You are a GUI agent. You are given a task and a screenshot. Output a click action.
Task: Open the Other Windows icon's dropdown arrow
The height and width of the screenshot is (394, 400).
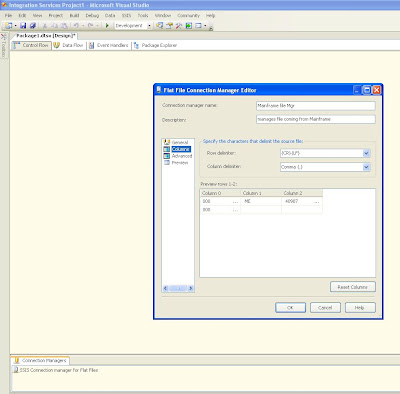tap(205, 25)
